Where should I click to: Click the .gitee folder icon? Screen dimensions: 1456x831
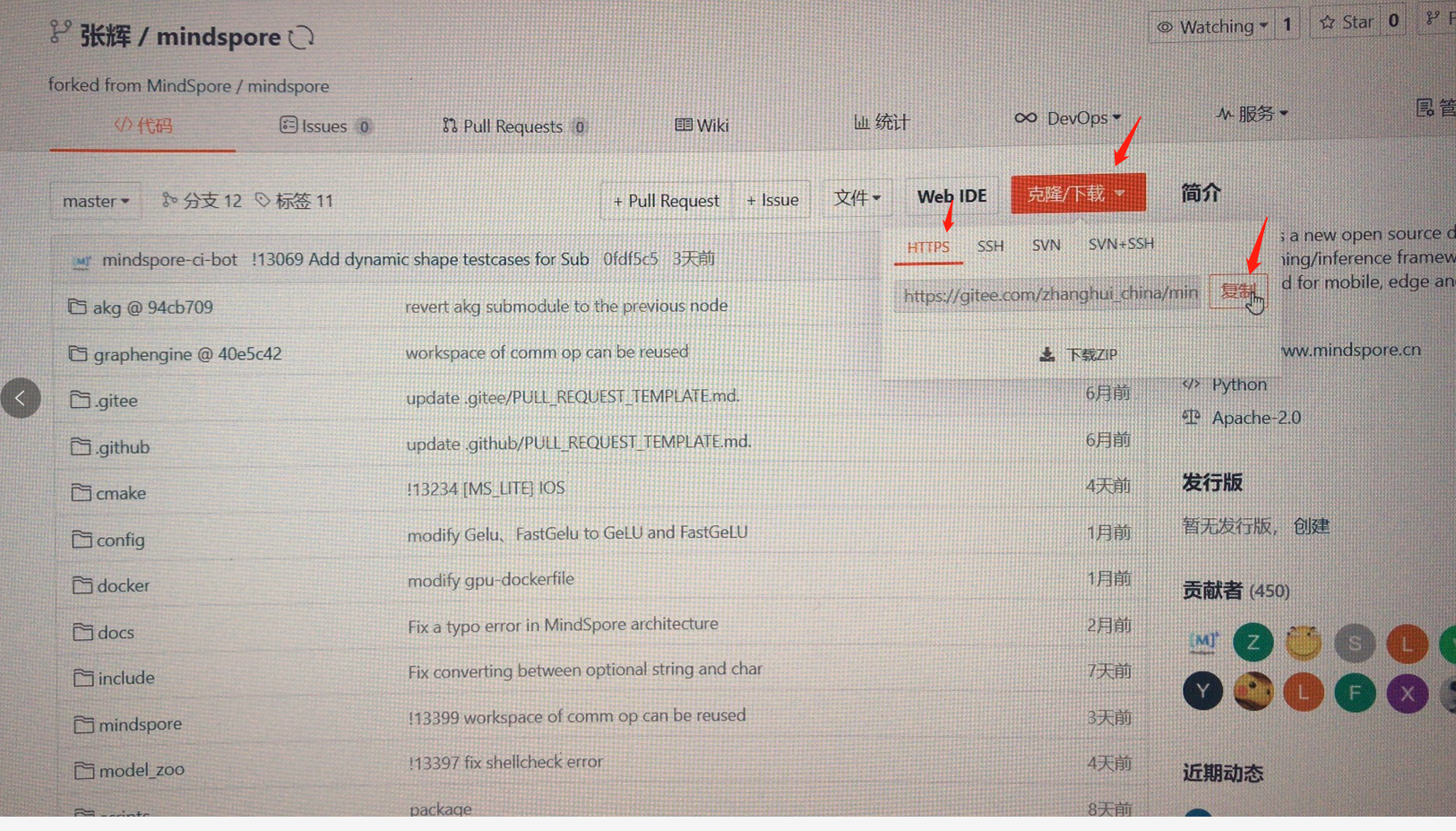point(81,400)
